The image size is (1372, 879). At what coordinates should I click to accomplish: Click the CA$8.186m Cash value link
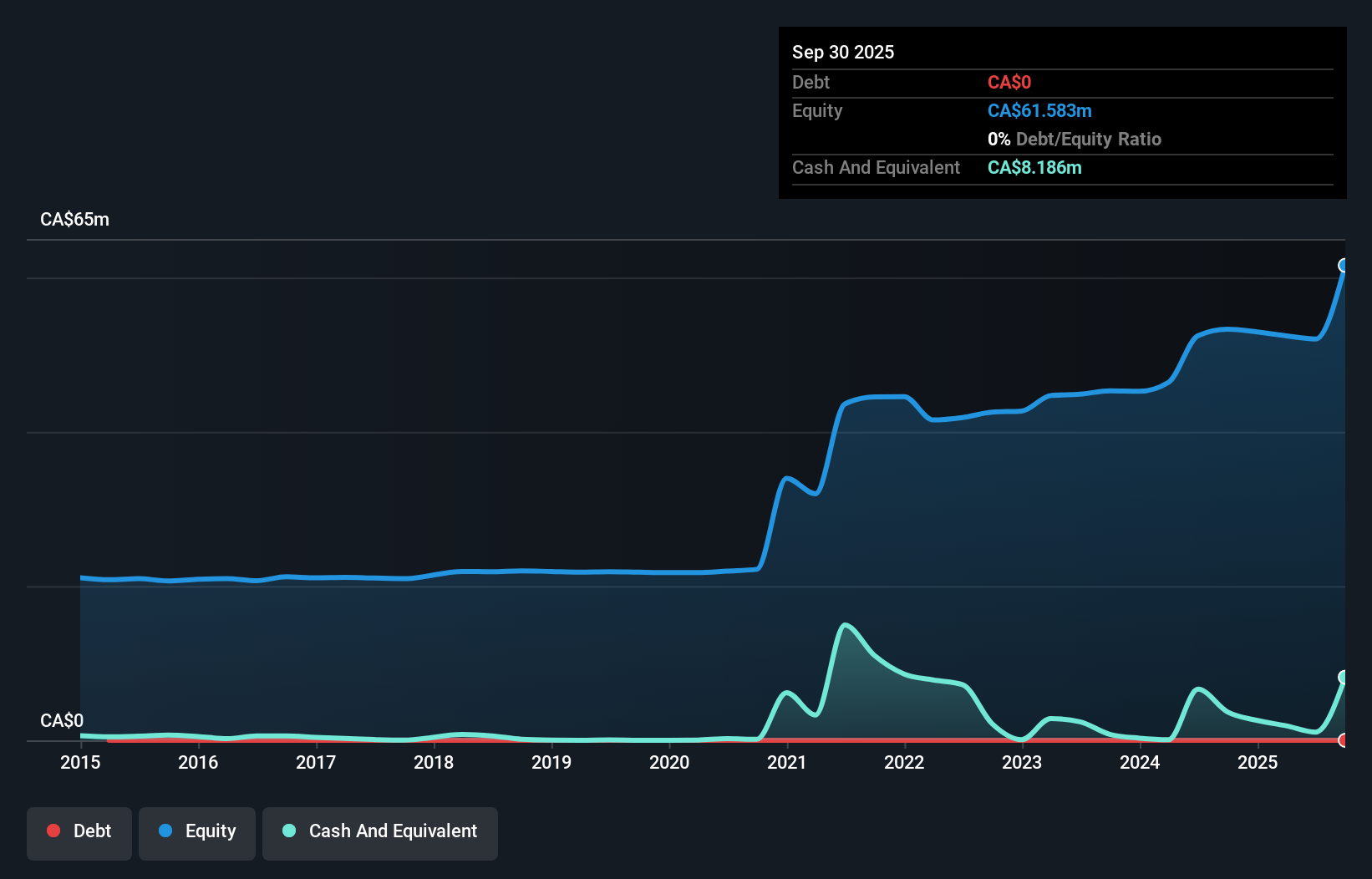[1034, 167]
